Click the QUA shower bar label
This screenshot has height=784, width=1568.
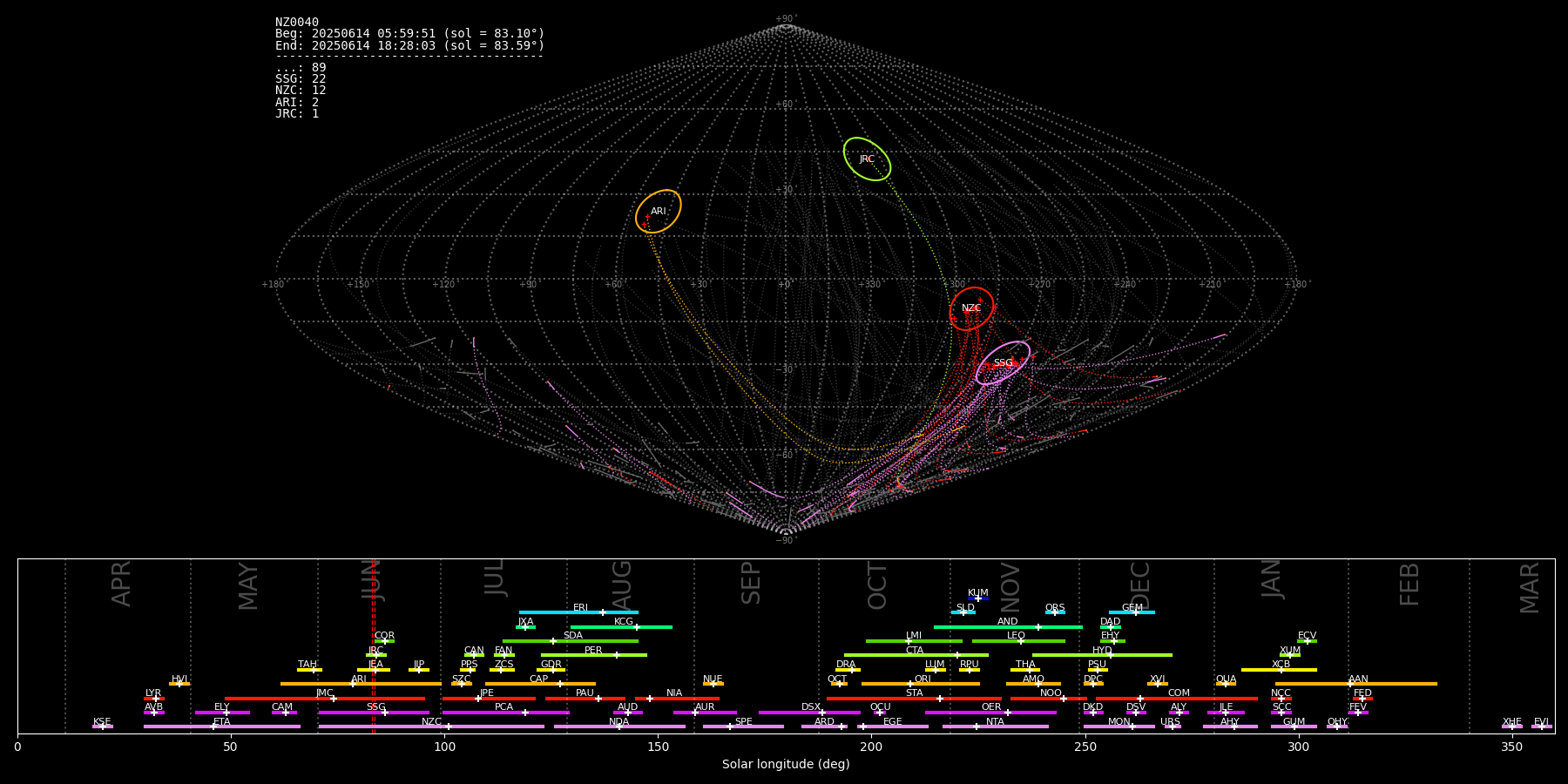click(1226, 679)
